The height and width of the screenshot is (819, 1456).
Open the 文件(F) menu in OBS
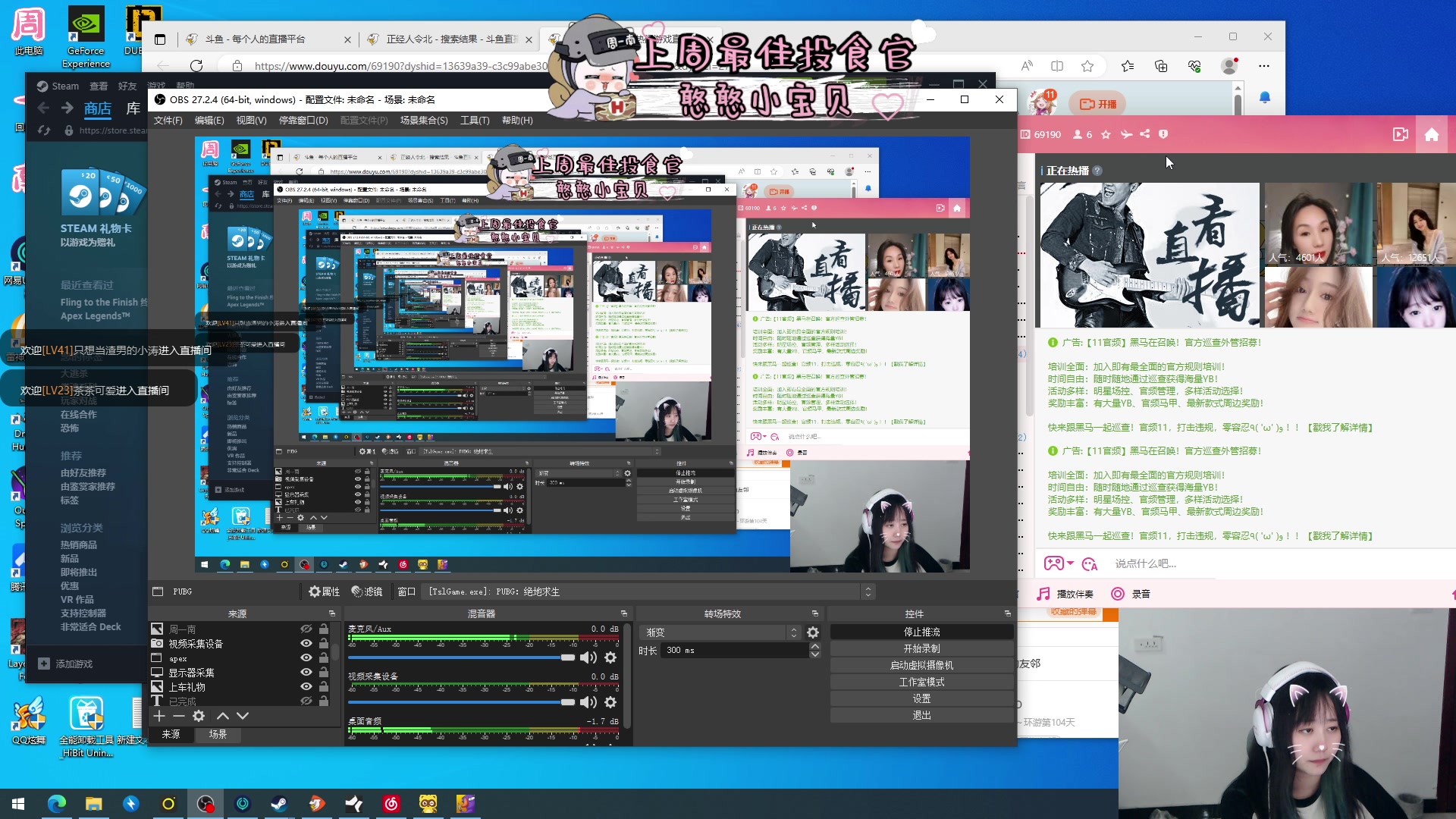tap(168, 121)
